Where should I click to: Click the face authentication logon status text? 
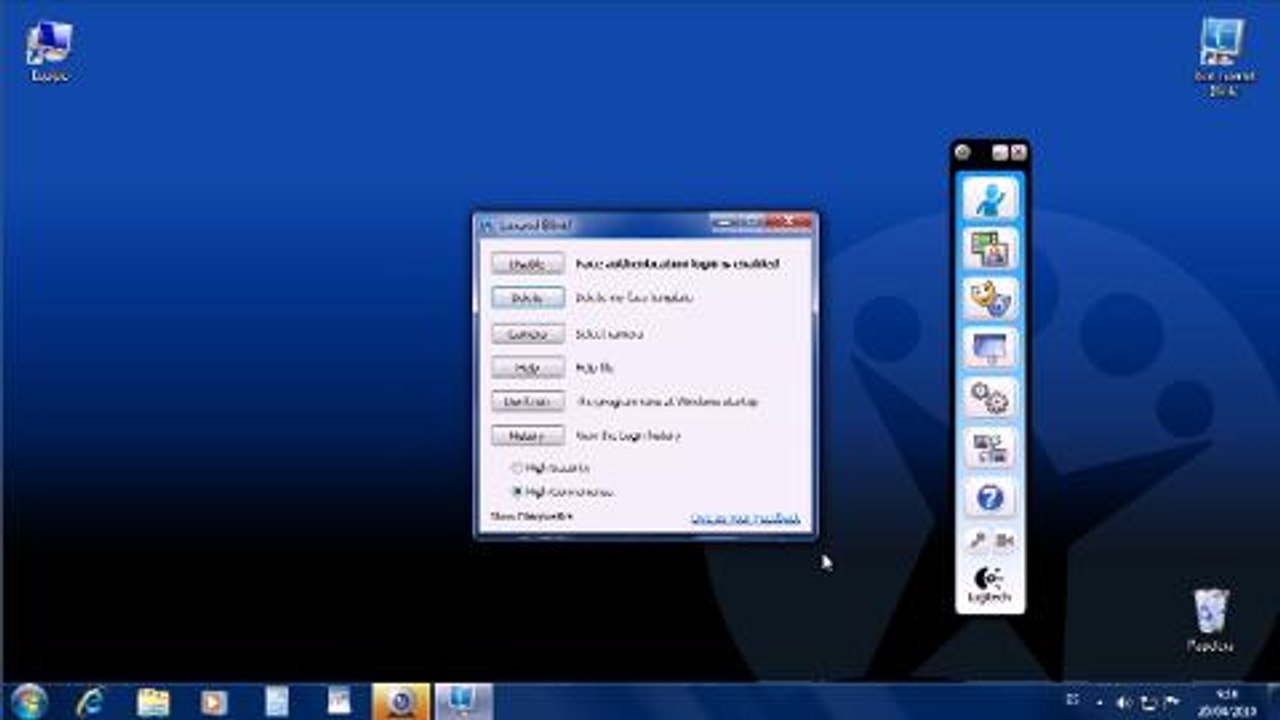click(677, 264)
